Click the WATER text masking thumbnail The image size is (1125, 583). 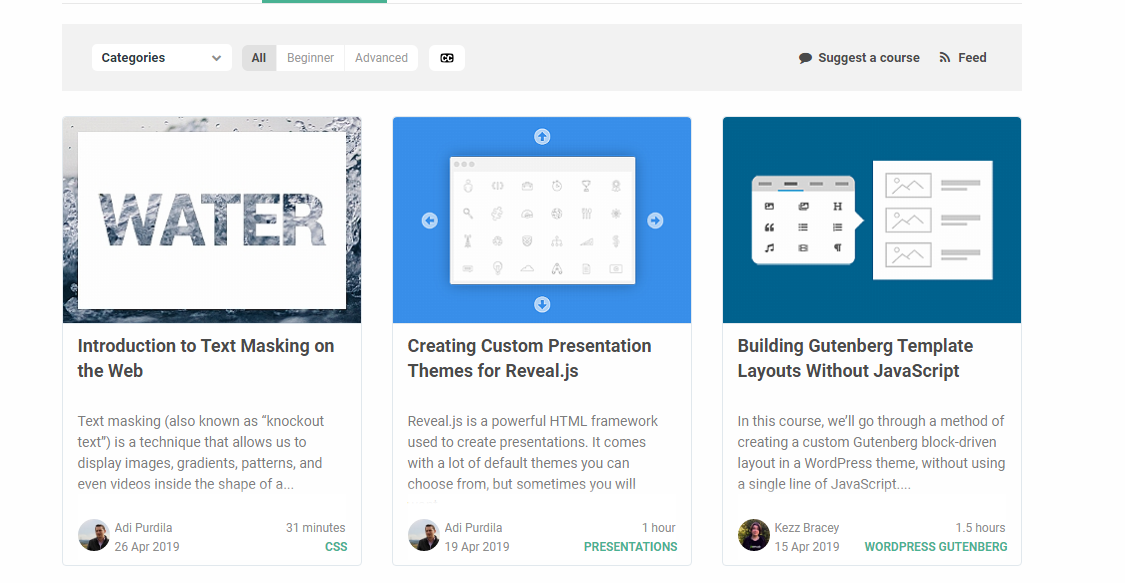[212, 220]
